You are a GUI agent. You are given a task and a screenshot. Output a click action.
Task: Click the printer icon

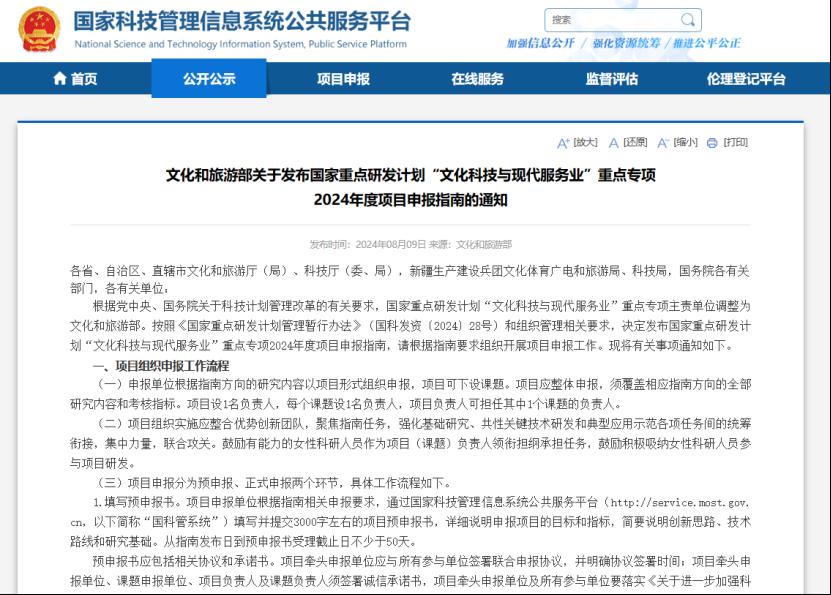pyautogui.click(x=712, y=143)
